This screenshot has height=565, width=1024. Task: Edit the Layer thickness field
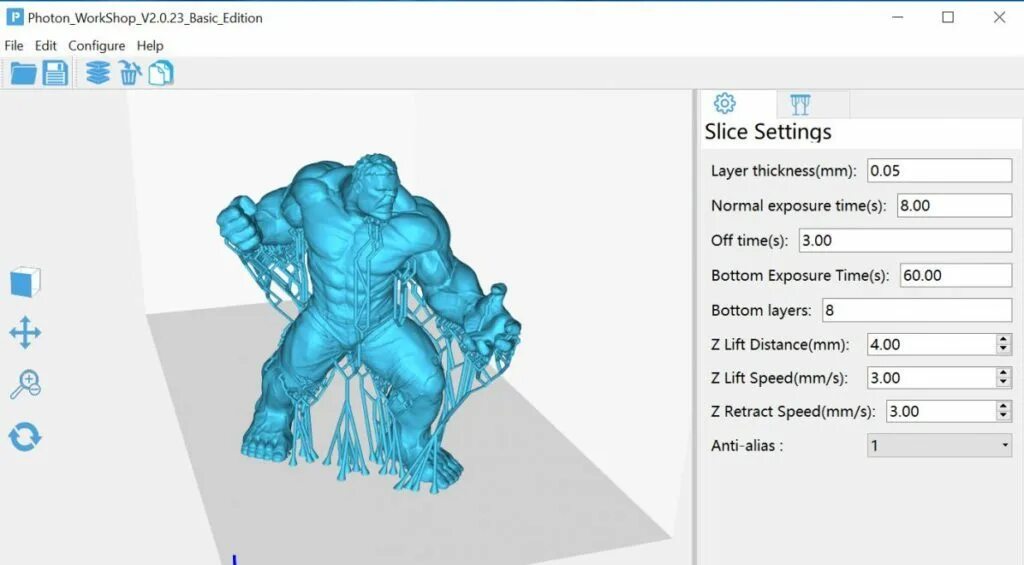click(x=939, y=170)
